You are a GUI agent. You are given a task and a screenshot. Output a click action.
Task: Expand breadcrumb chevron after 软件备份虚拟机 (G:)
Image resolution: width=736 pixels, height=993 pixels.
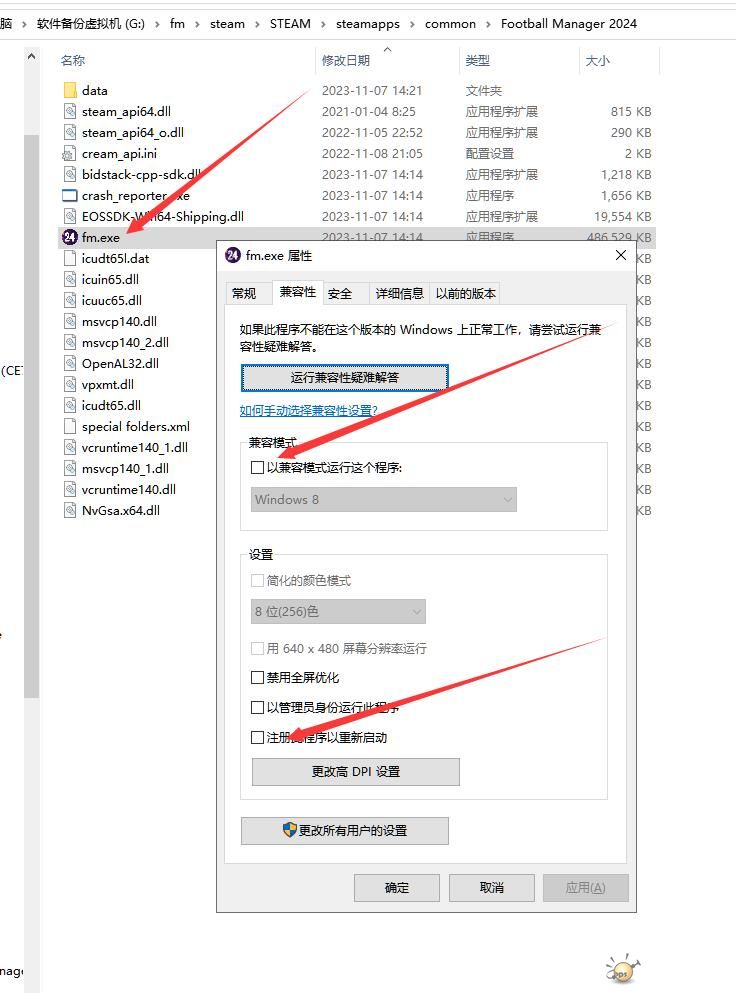coord(157,24)
